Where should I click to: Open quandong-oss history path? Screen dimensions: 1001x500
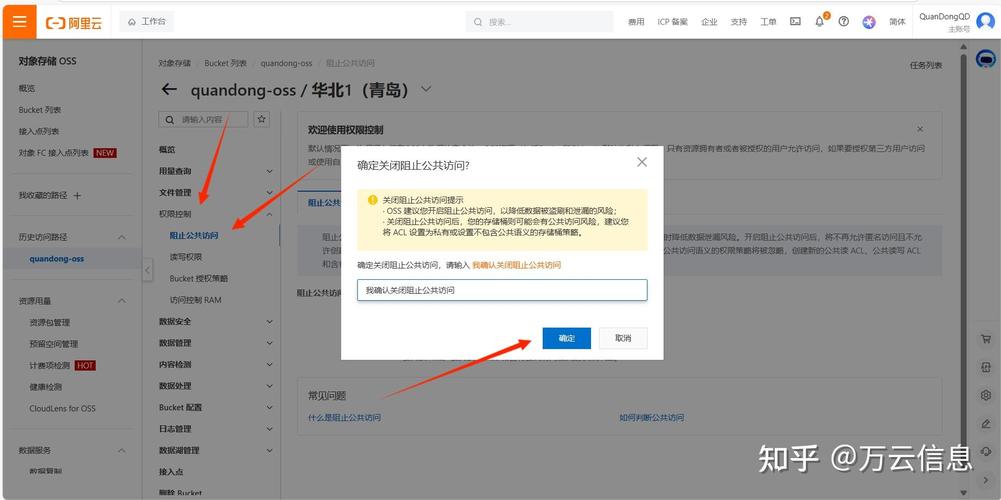(56, 259)
